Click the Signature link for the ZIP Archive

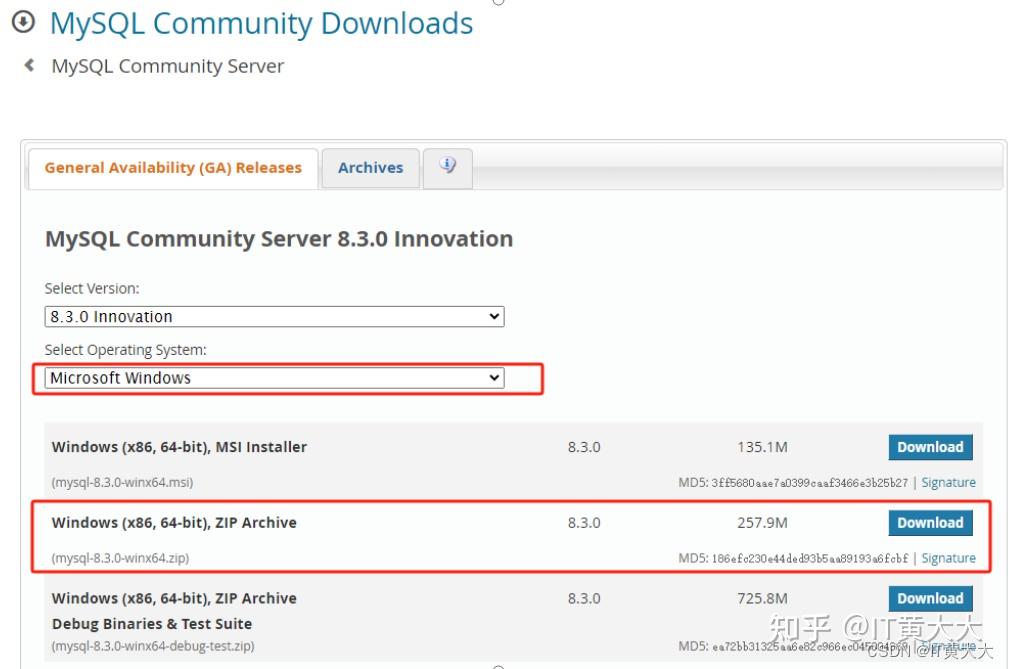click(x=948, y=557)
